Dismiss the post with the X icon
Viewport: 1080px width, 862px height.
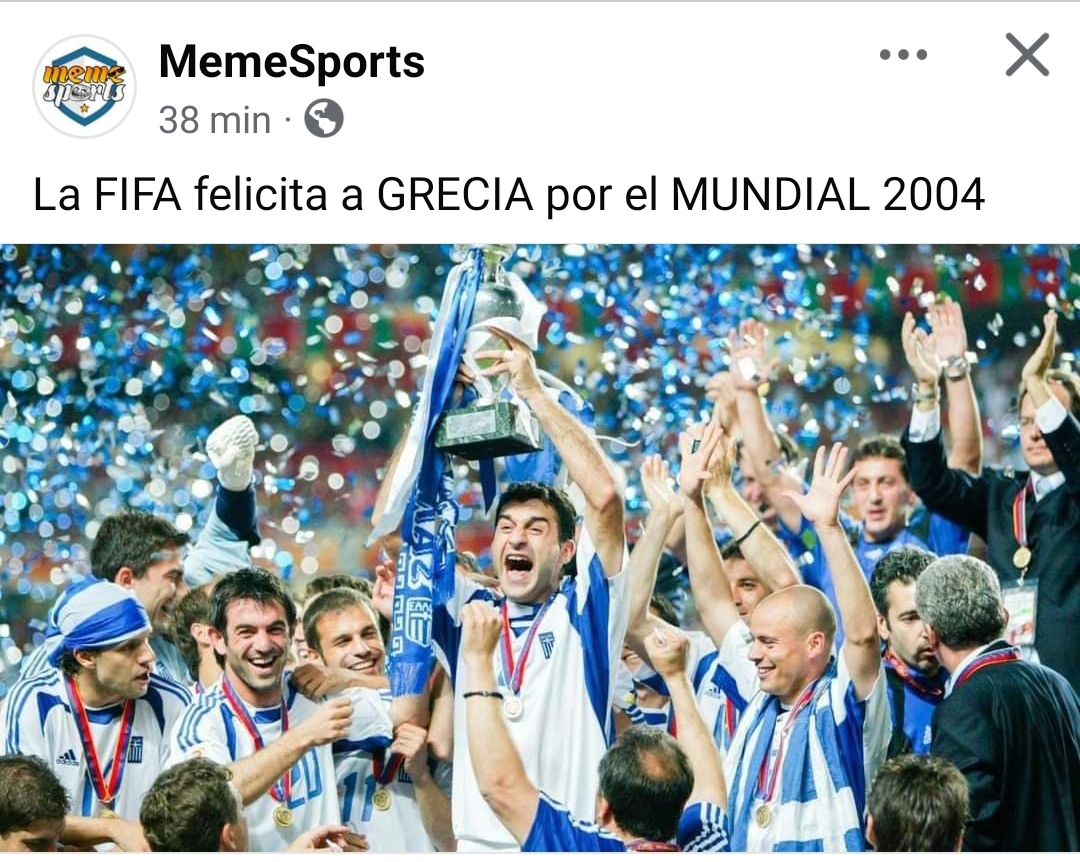tap(1027, 54)
